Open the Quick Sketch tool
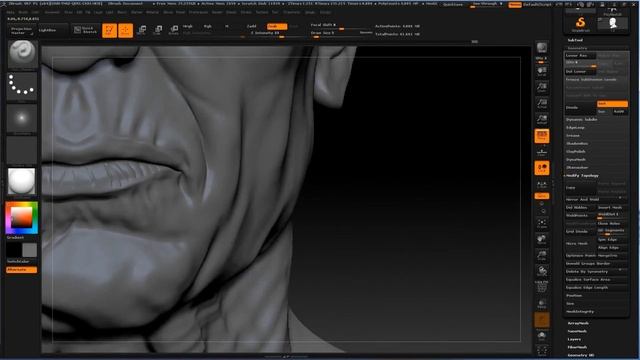Screen dimensions: 640x360 (86, 30)
